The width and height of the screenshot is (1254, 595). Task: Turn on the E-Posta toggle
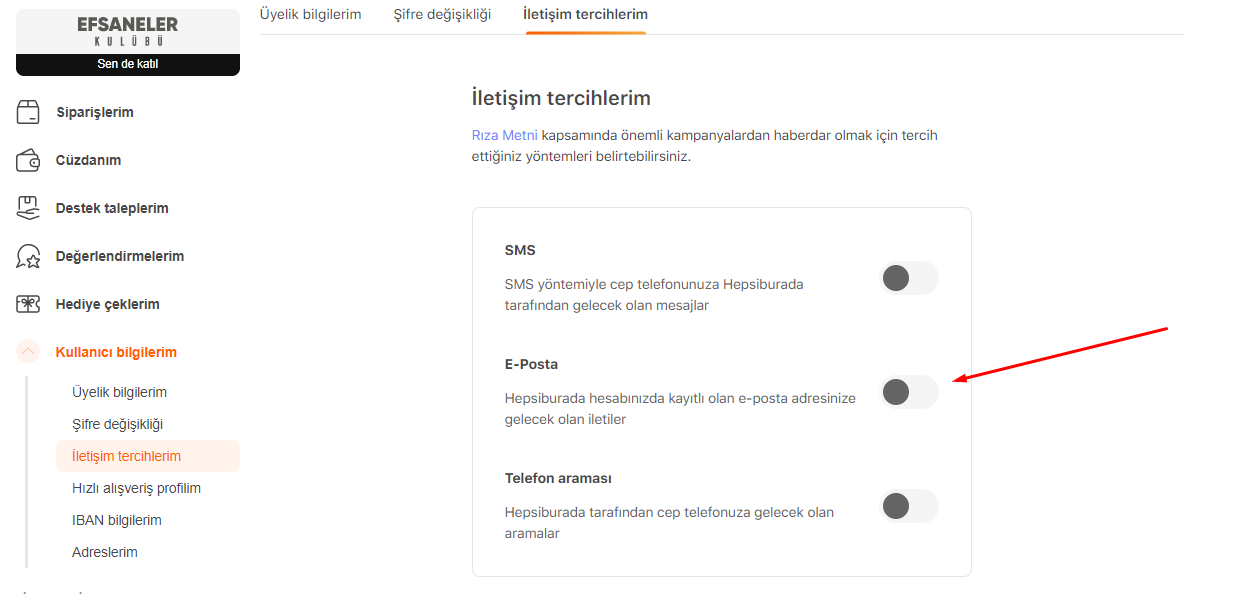(909, 392)
